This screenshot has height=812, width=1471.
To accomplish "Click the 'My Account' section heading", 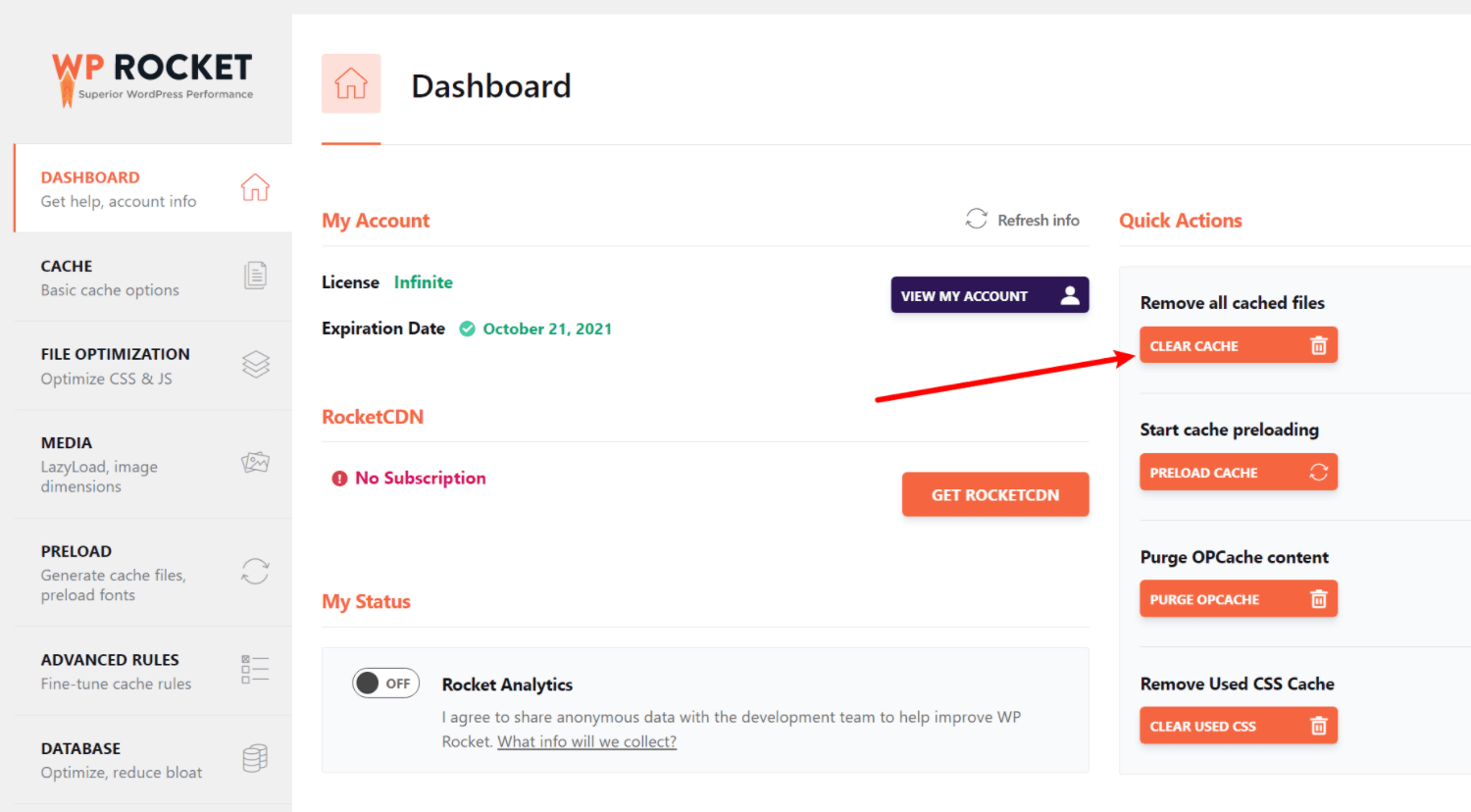I will click(x=376, y=221).
